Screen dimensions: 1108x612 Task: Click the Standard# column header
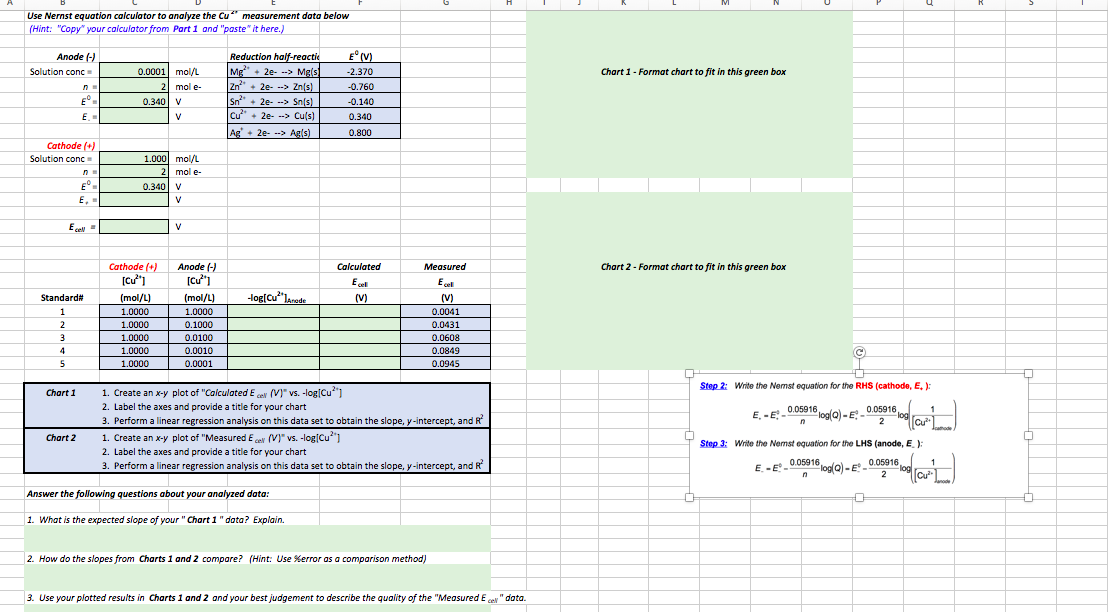pos(62,298)
